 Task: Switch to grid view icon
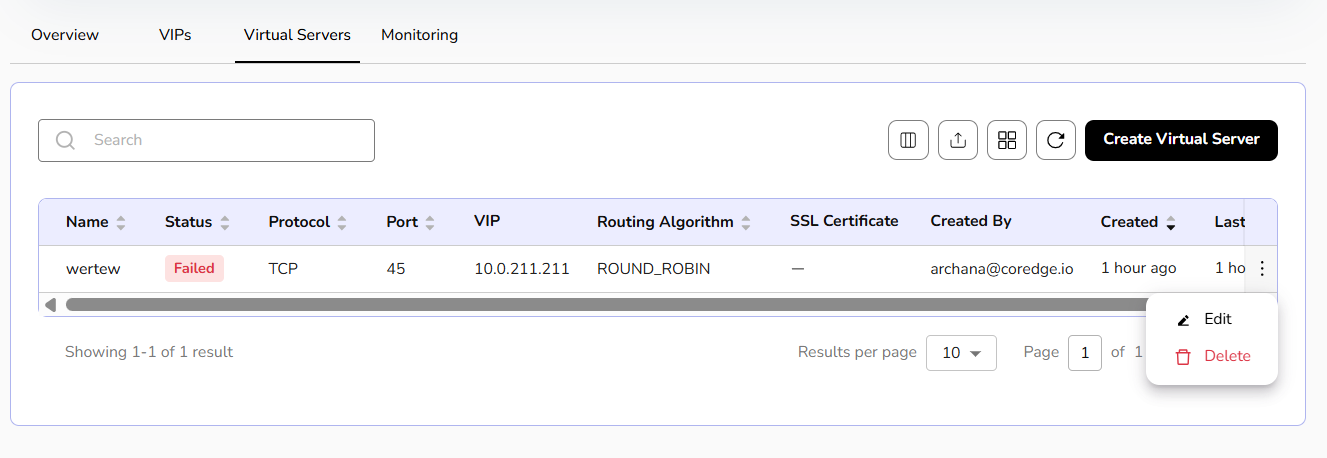point(1007,140)
